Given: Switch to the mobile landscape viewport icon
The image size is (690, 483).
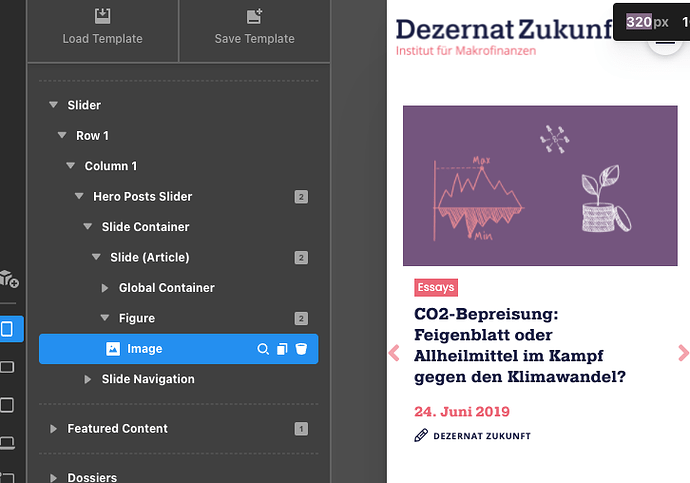Looking at the screenshot, I should click(7, 367).
